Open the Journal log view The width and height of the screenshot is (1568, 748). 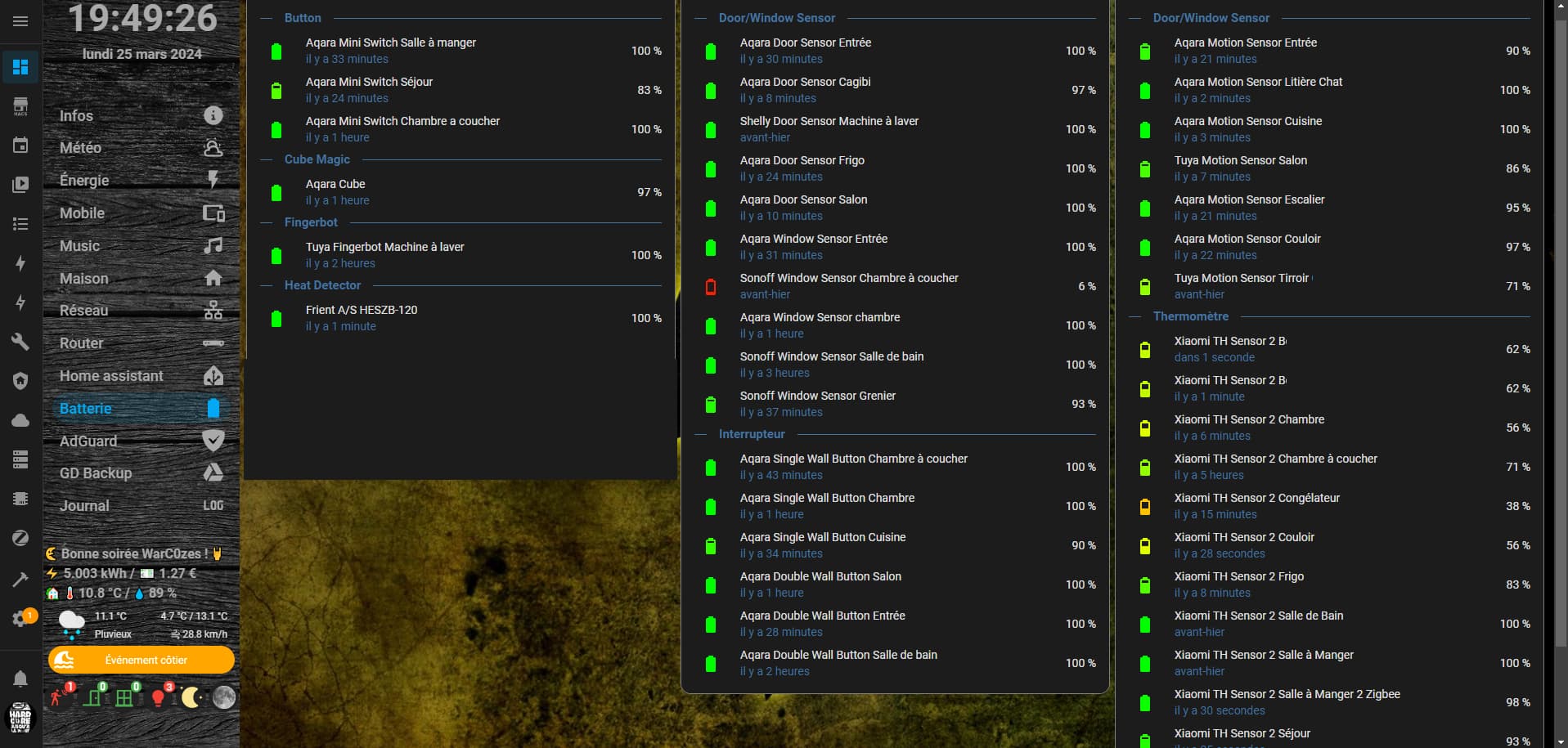tap(141, 506)
